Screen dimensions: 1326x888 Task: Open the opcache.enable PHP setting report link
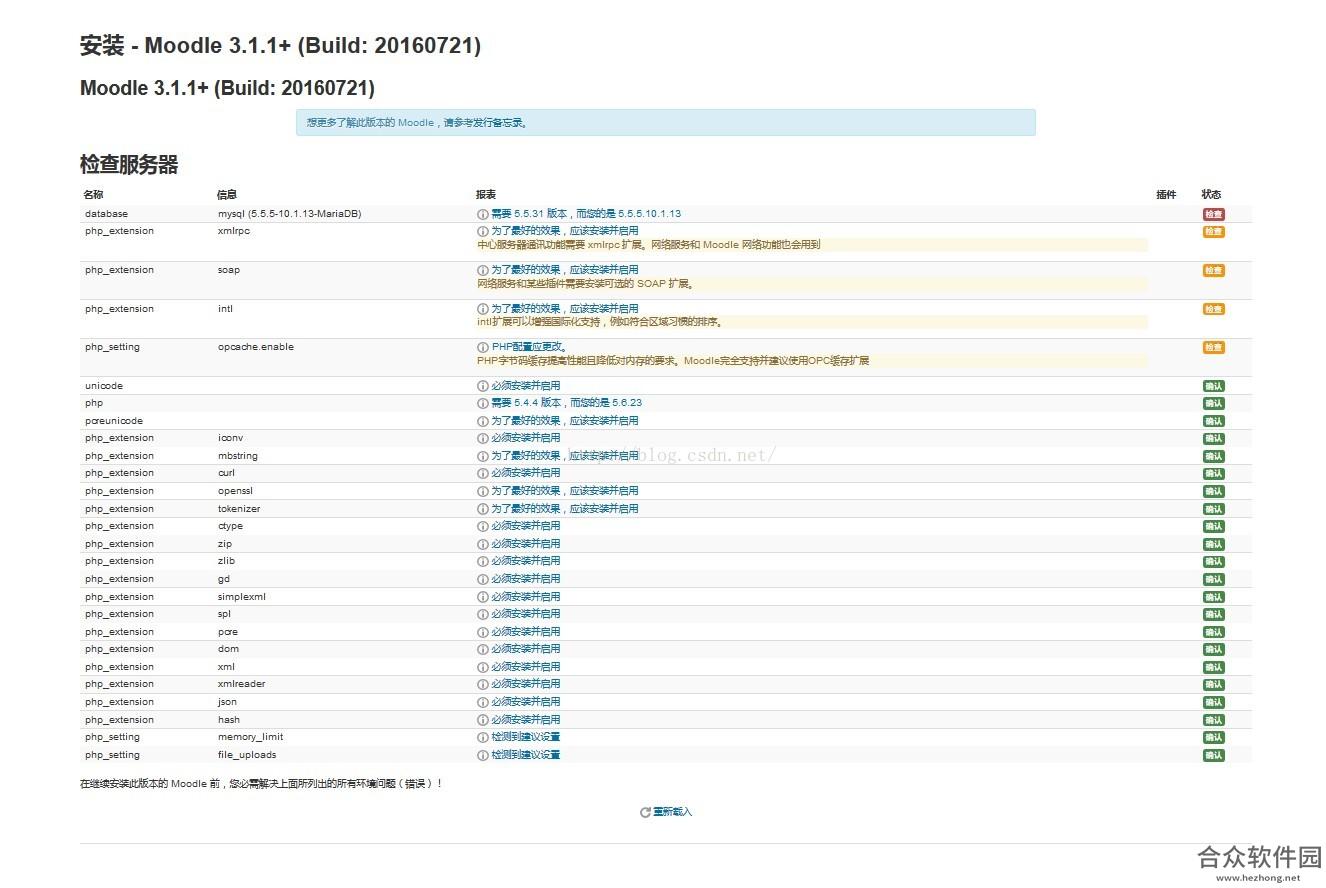pos(530,347)
